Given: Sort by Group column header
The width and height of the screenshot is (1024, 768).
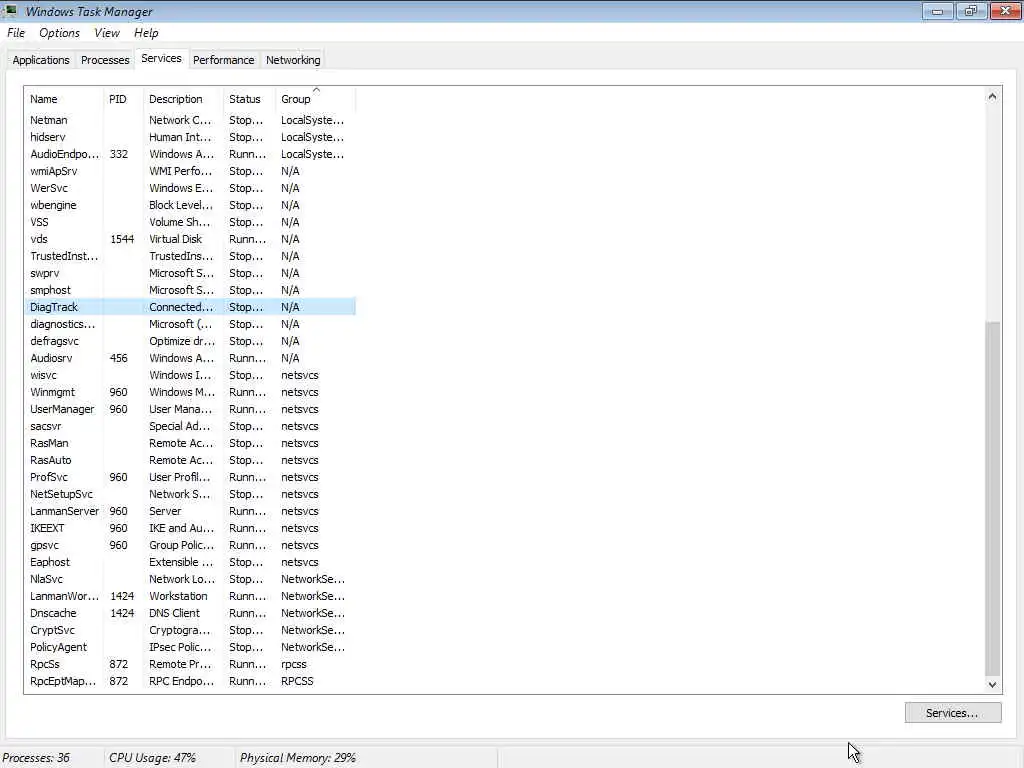Looking at the screenshot, I should click(x=315, y=99).
